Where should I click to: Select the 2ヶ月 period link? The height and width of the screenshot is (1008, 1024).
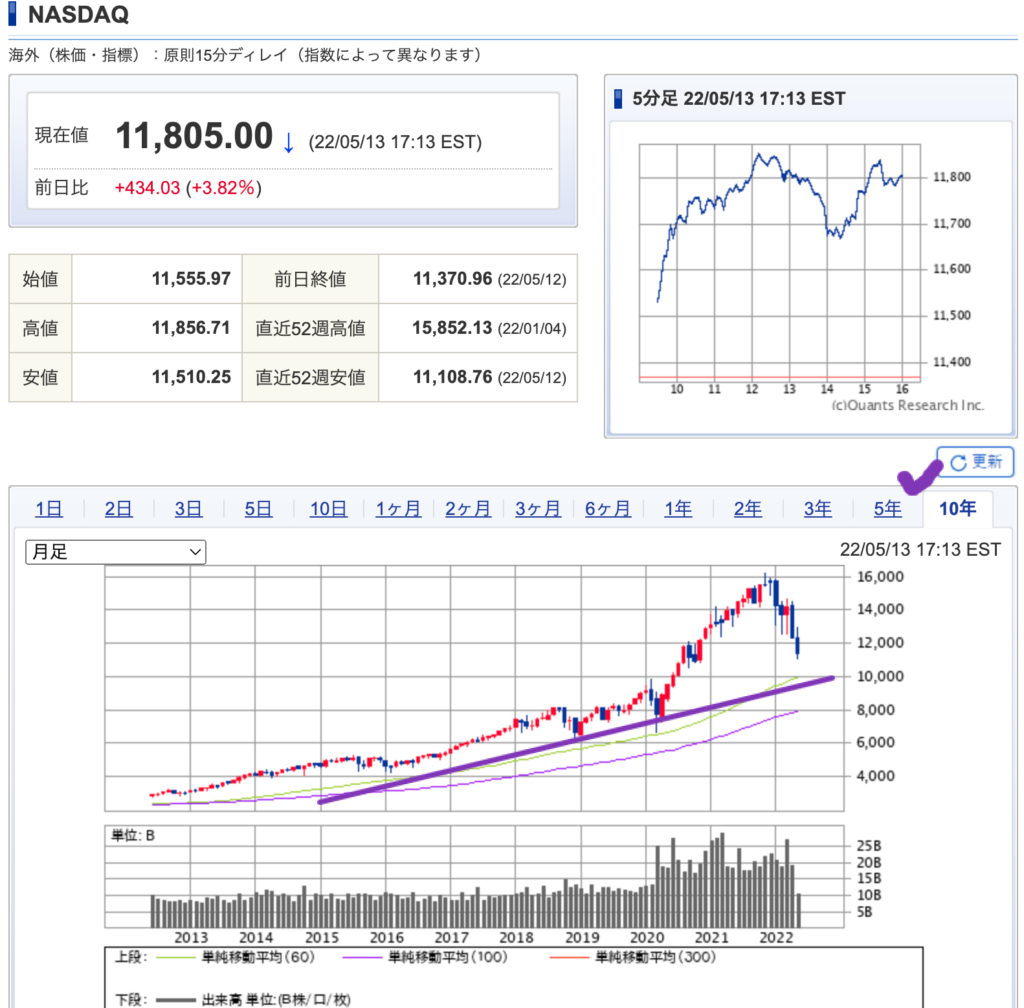click(x=468, y=509)
